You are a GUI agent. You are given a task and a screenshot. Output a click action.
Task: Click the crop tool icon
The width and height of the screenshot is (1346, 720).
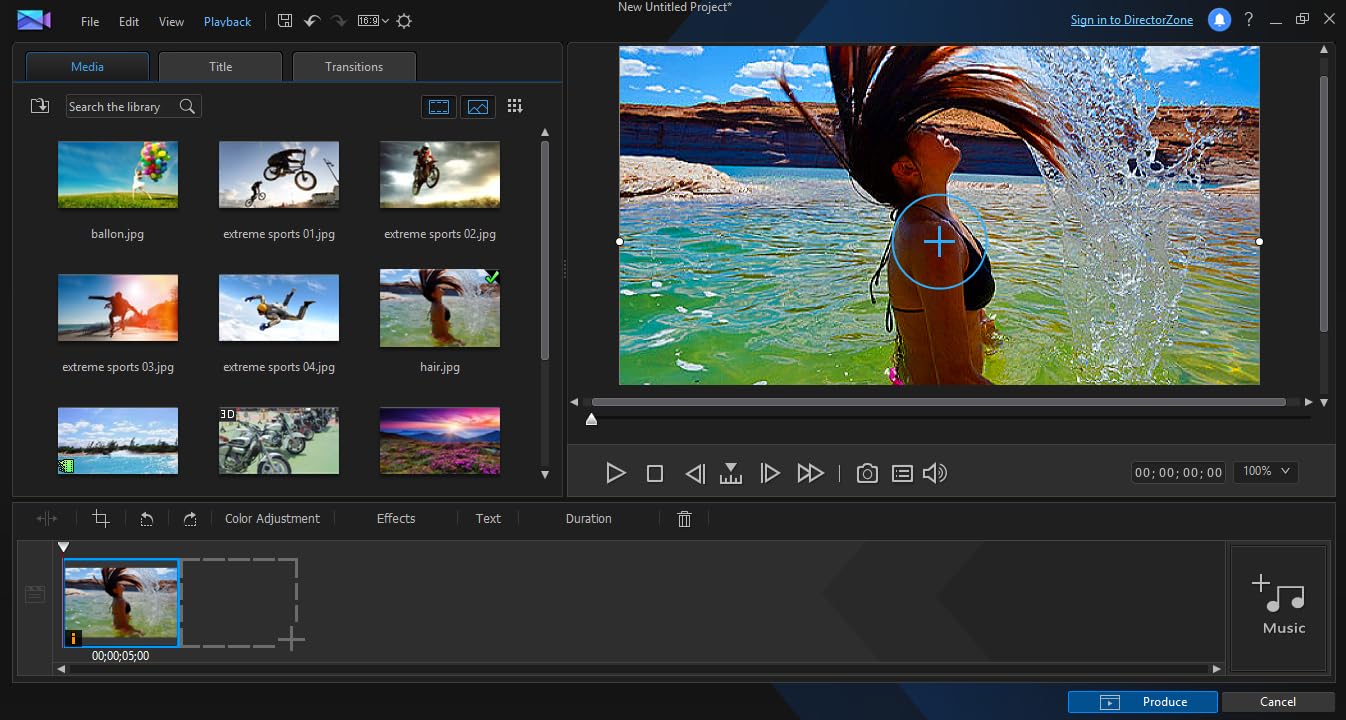point(101,518)
